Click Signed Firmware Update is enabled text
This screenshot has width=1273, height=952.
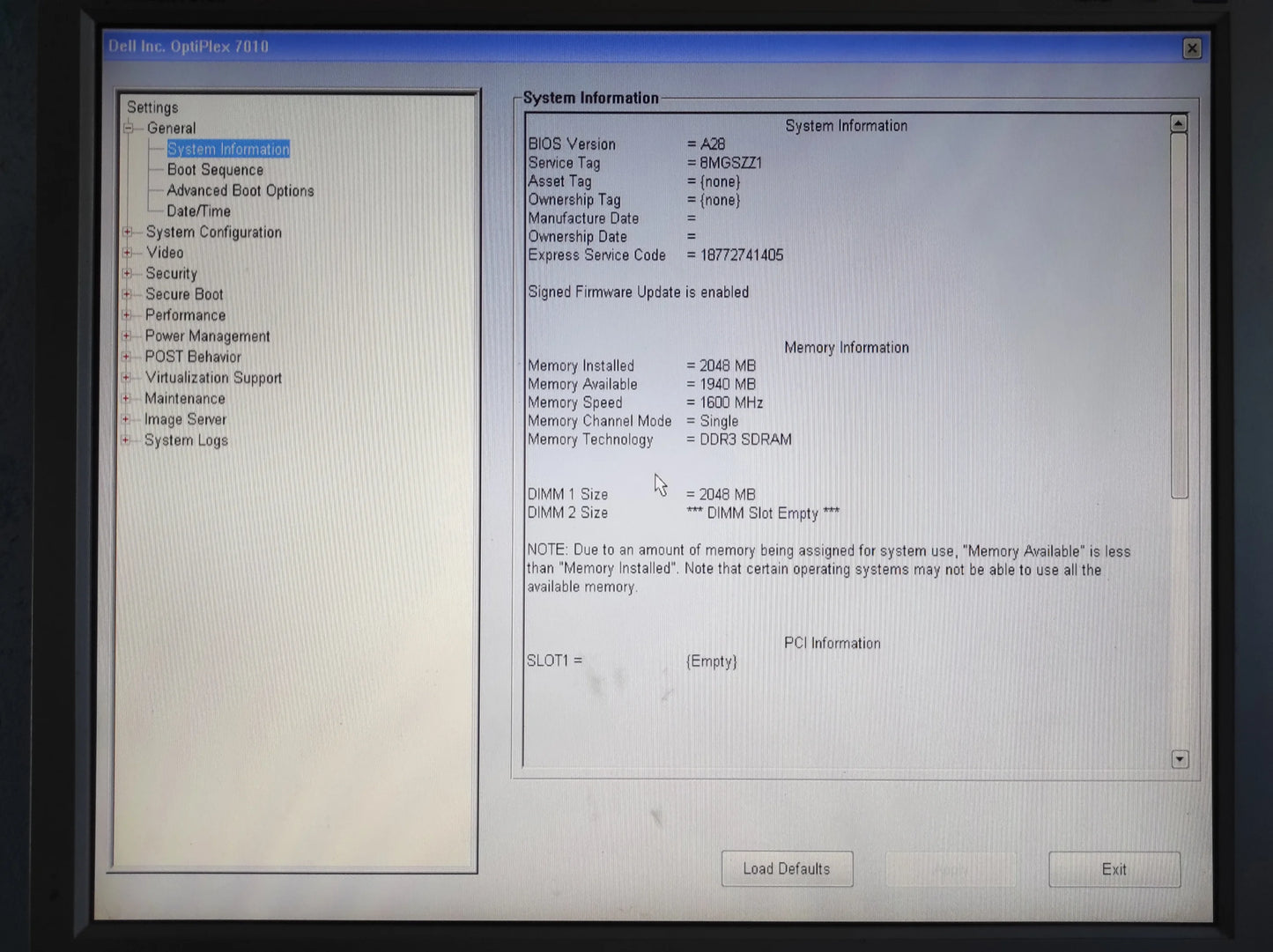click(639, 292)
